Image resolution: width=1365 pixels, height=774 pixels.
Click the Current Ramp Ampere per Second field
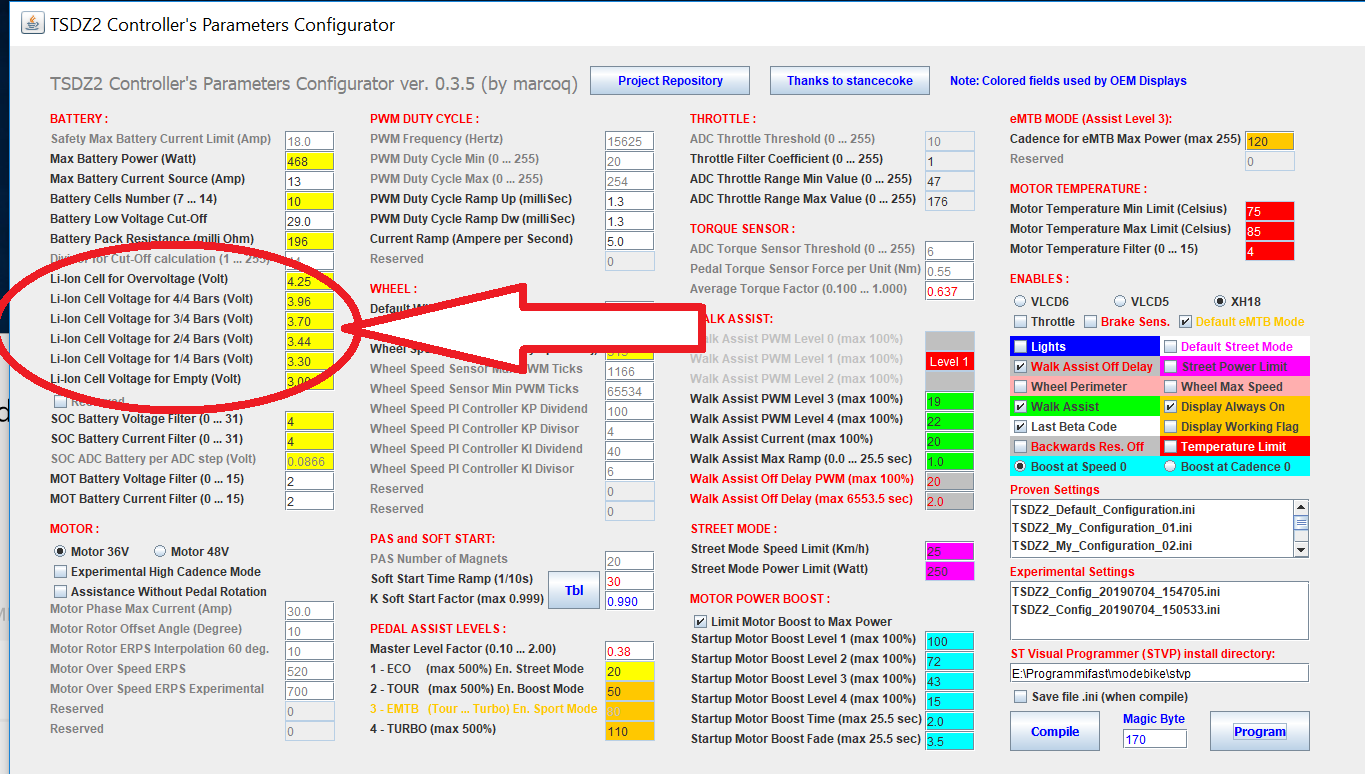629,241
